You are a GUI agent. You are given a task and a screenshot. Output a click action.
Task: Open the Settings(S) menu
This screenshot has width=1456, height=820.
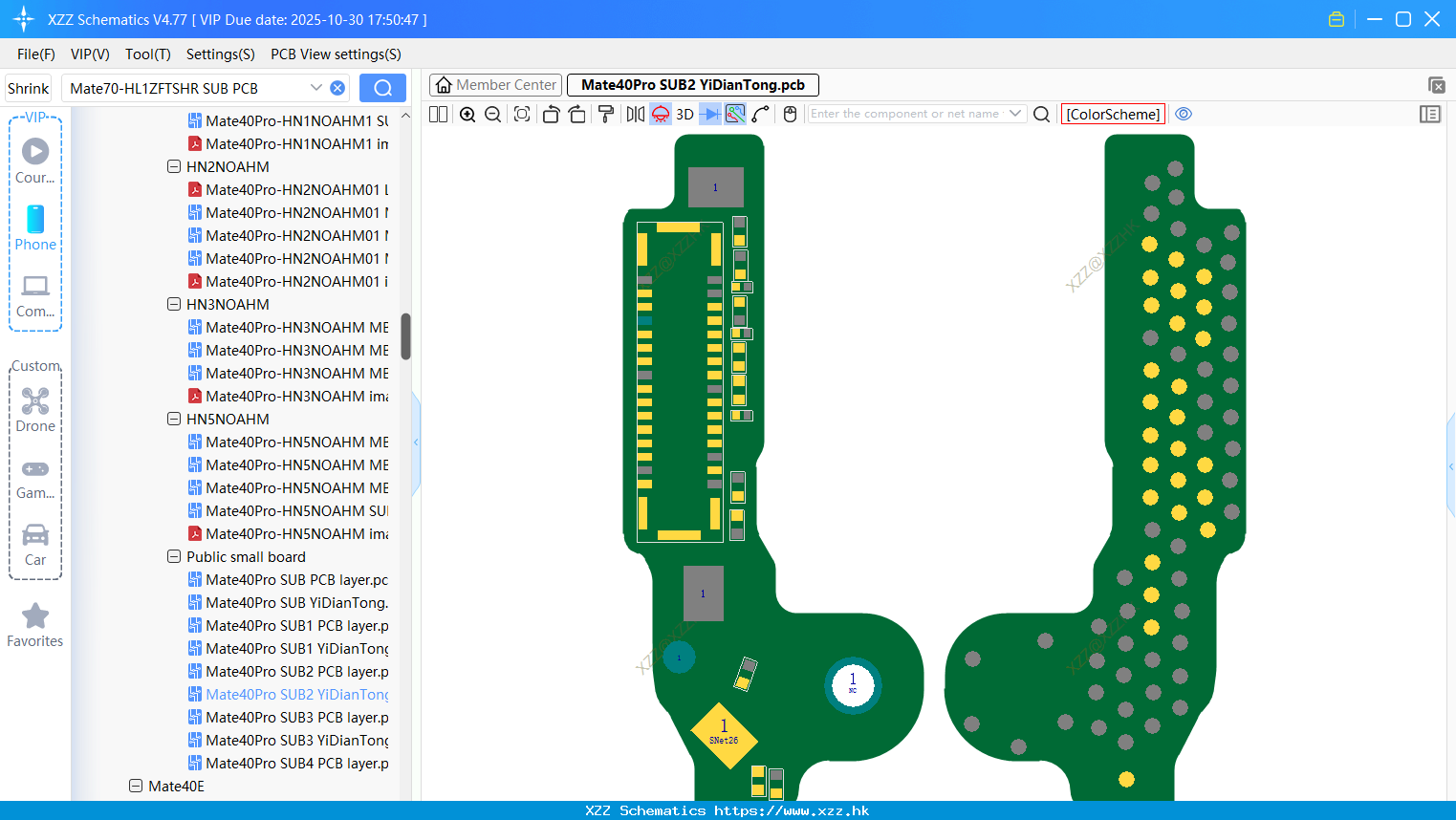(221, 54)
